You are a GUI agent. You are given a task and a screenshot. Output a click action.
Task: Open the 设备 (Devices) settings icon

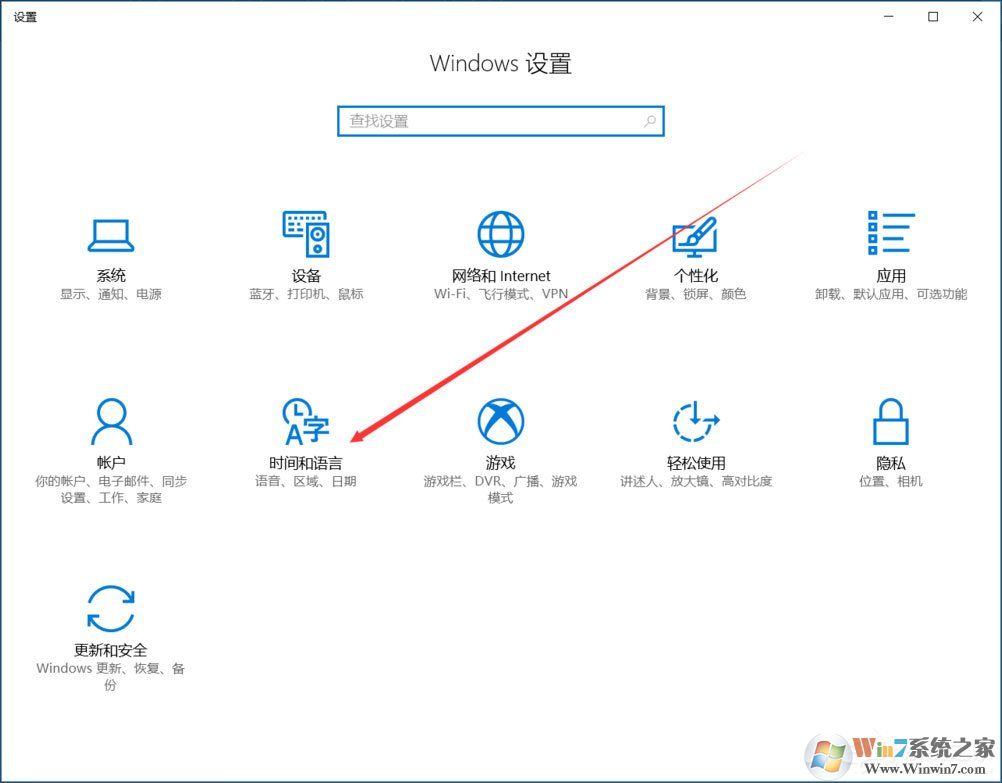tap(305, 234)
